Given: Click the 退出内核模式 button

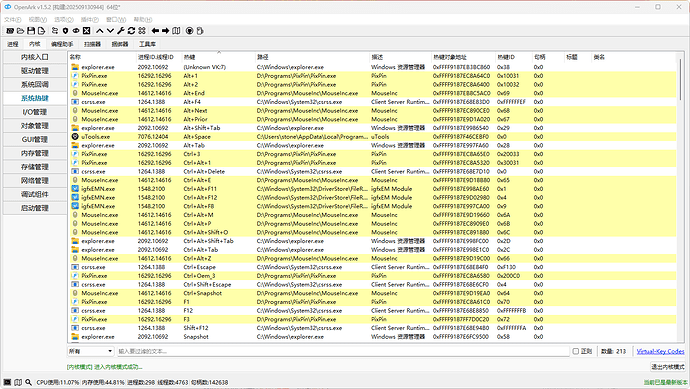Looking at the screenshot, I should point(668,367).
